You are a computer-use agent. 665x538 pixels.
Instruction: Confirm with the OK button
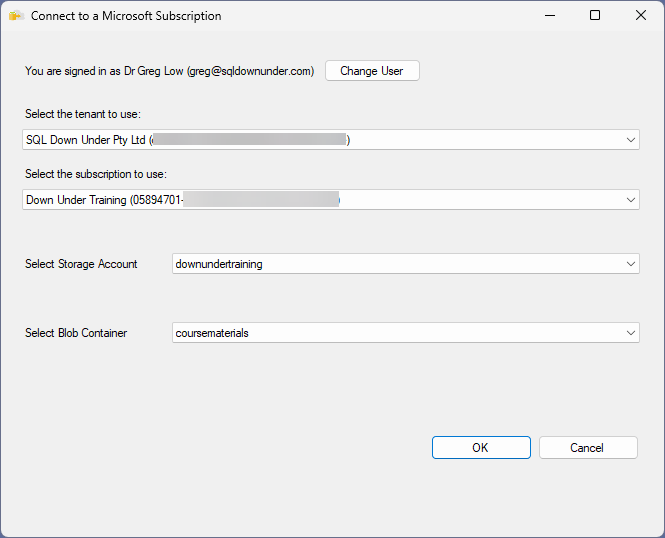pyautogui.click(x=481, y=448)
